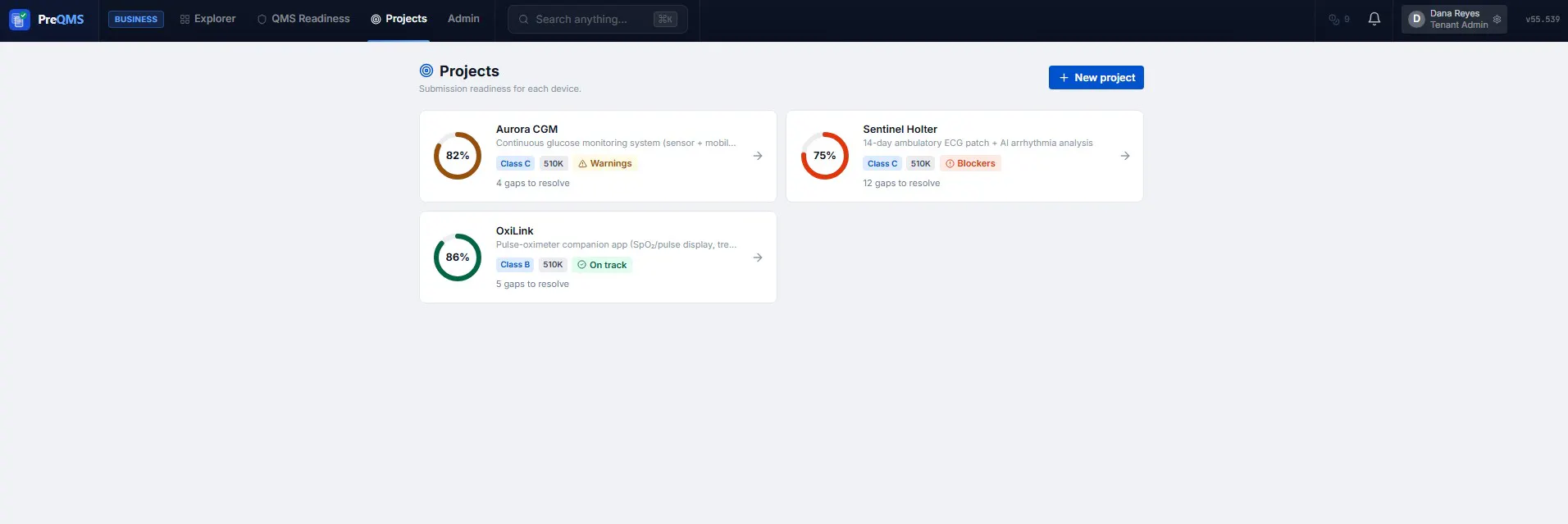Focus the Search anything field
Screen dimensions: 1568x524
pos(598,19)
